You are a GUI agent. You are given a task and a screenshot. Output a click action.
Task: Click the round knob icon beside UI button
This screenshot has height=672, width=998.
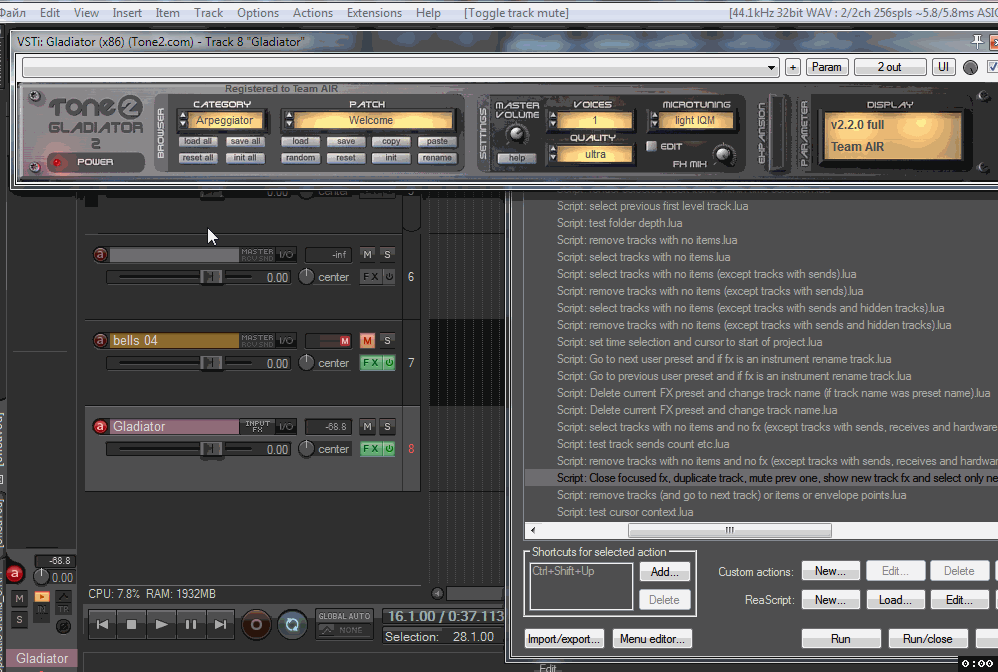coord(970,67)
